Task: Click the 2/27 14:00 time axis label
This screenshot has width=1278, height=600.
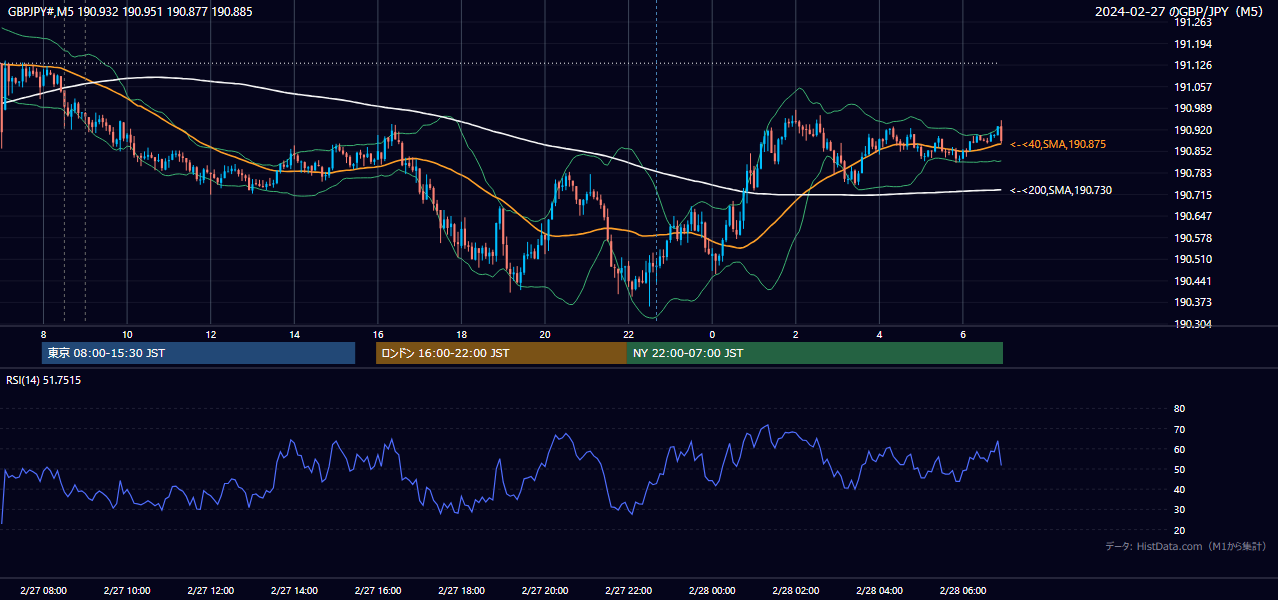Action: pyautogui.click(x=294, y=591)
